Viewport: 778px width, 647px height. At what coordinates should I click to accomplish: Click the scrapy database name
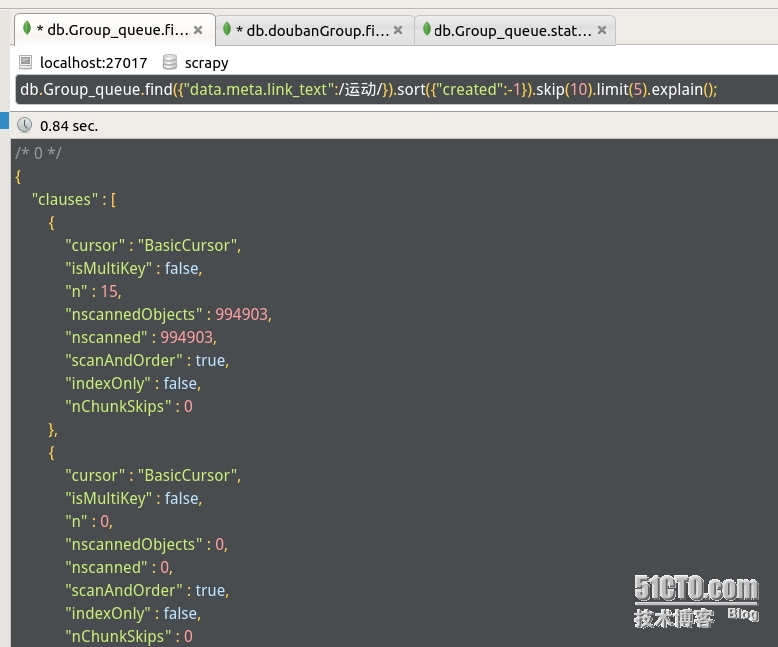[206, 64]
